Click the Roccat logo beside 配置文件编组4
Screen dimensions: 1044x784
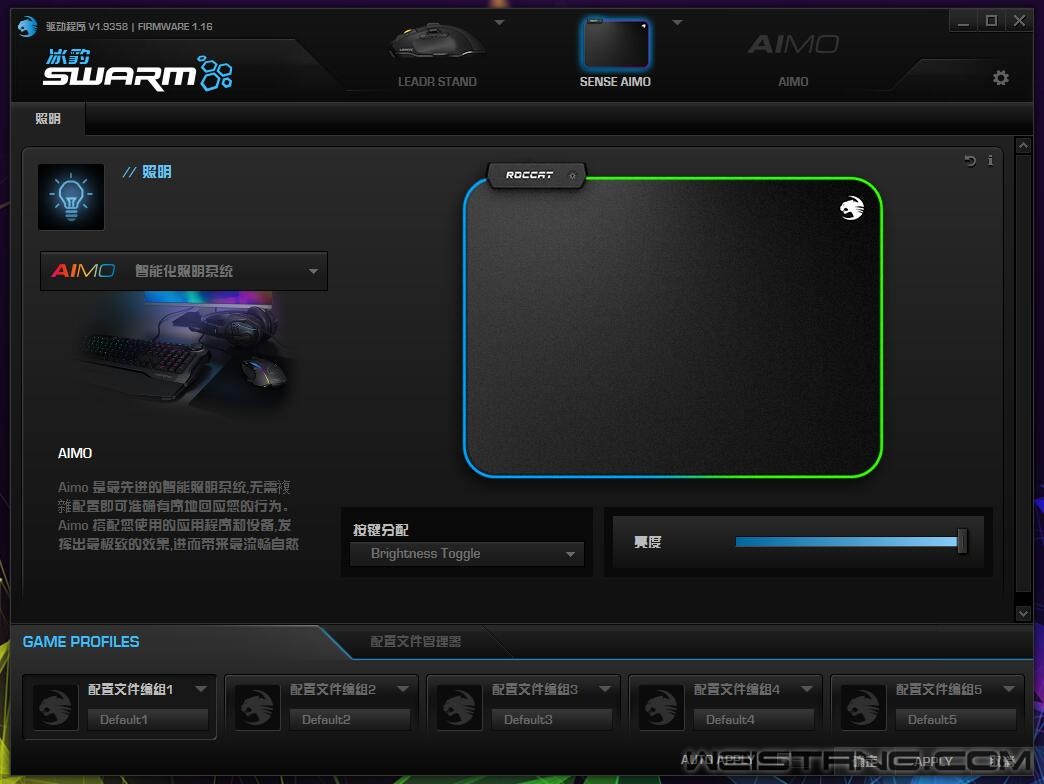661,707
